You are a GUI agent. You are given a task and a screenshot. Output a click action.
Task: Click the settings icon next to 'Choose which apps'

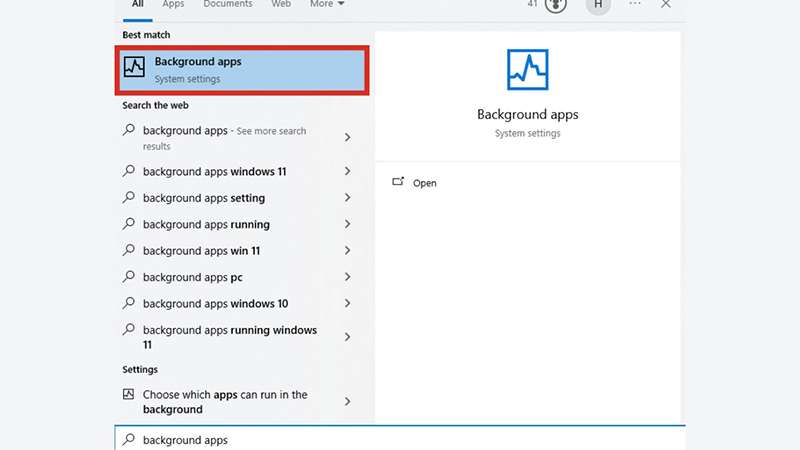(128, 395)
